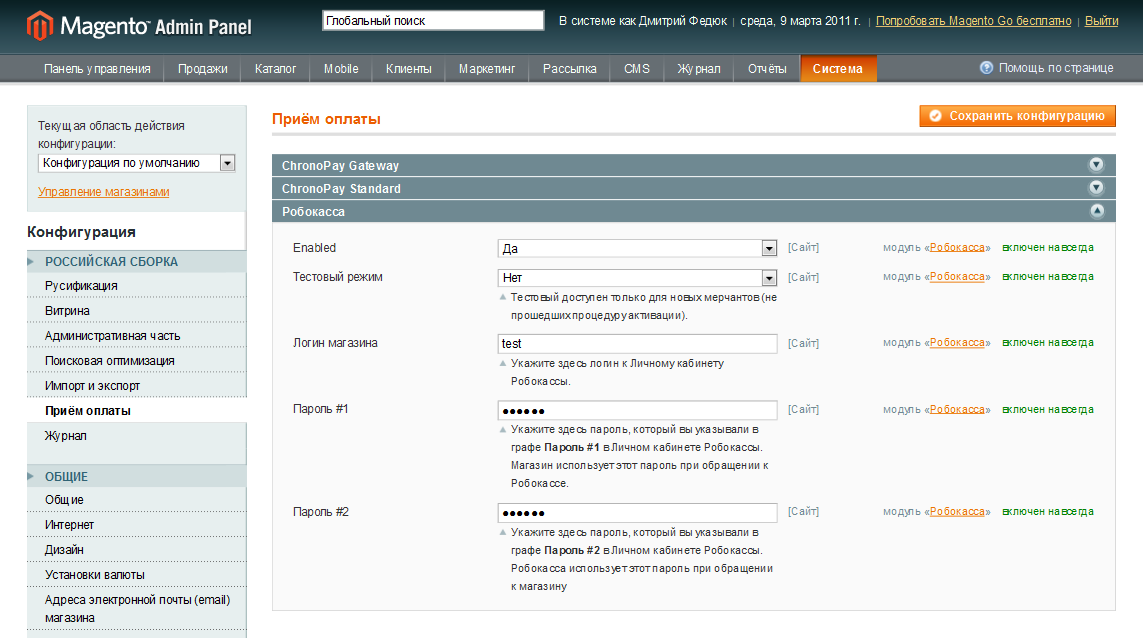
Task: Log out via Выйти link
Action: pos(1101,20)
